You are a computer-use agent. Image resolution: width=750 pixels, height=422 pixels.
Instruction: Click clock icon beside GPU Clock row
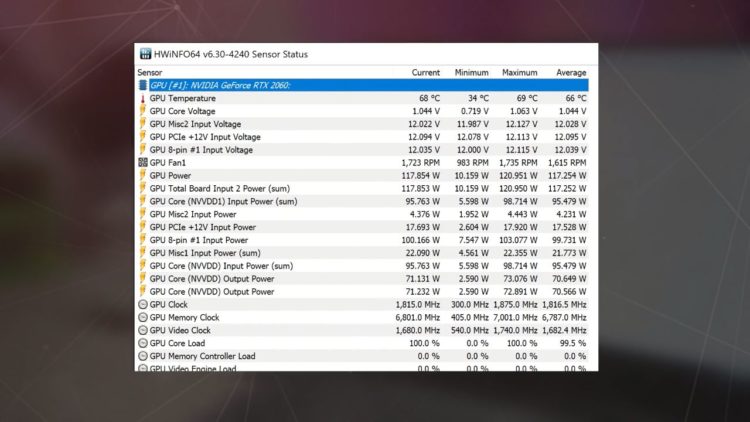[x=143, y=304]
